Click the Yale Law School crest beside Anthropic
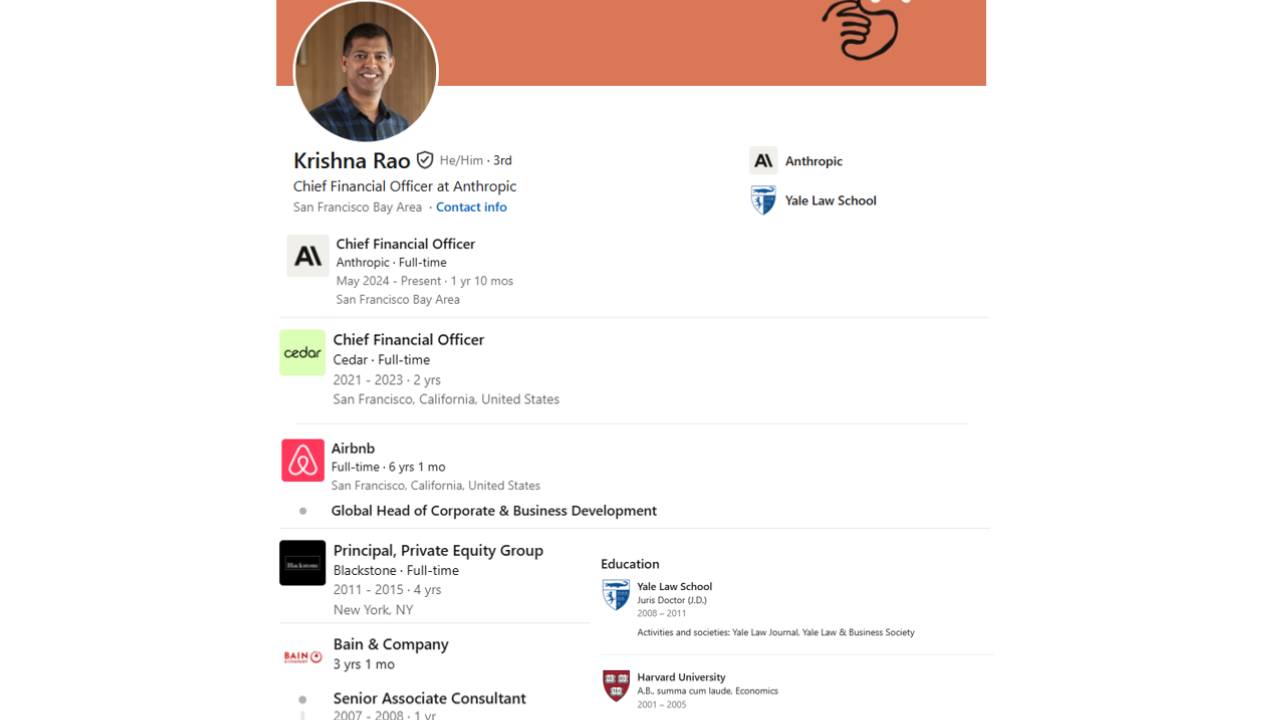 tap(763, 200)
